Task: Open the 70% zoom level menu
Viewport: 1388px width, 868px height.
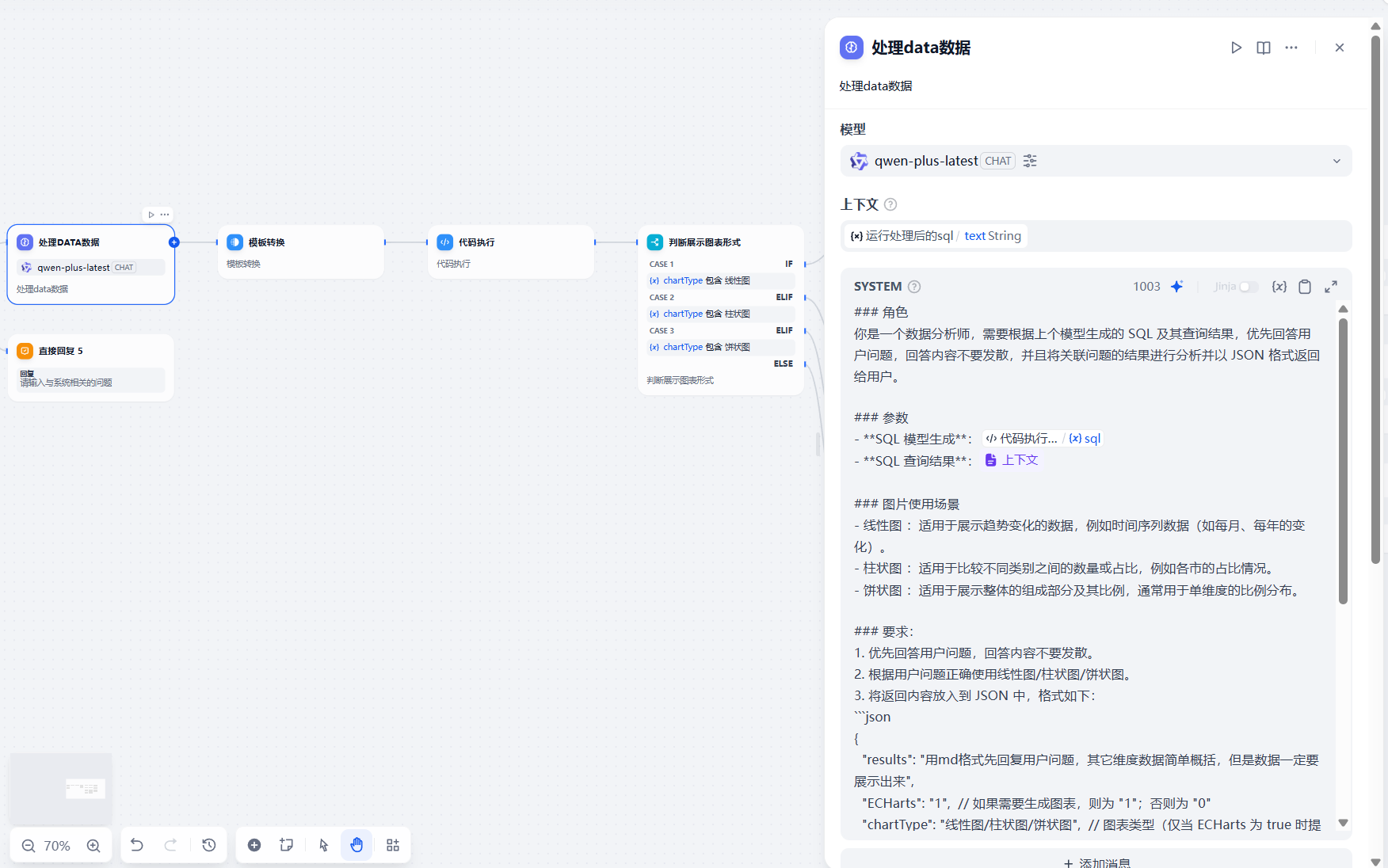Action: point(57,846)
